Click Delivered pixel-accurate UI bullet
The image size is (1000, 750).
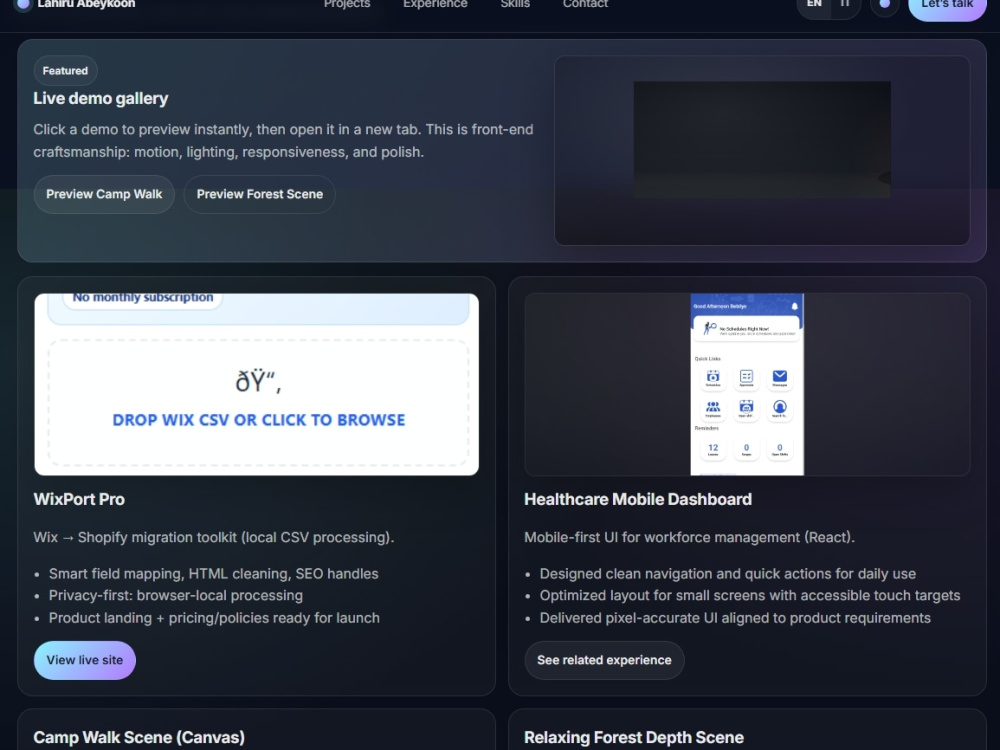pos(735,618)
